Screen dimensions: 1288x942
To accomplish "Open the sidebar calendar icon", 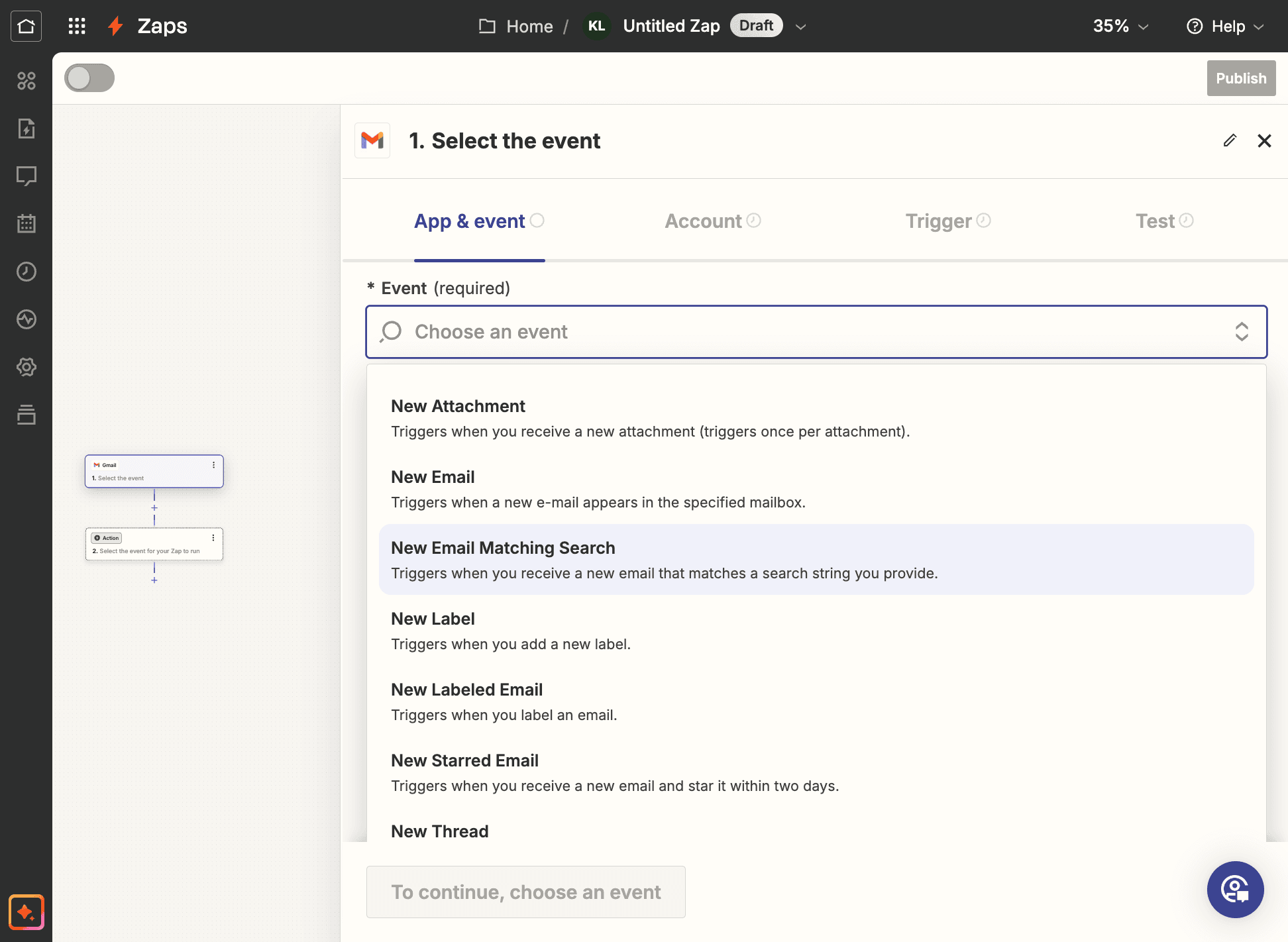I will pos(27,224).
